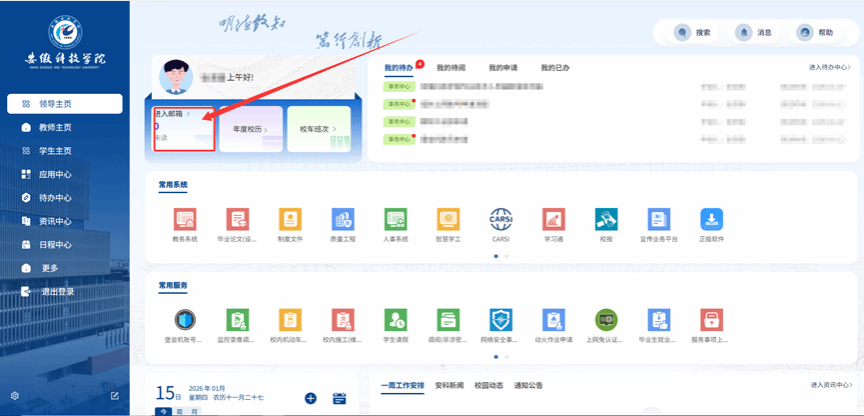The image size is (864, 416).
Task: Select the 周 view toggle in calendar
Action: click(180, 412)
